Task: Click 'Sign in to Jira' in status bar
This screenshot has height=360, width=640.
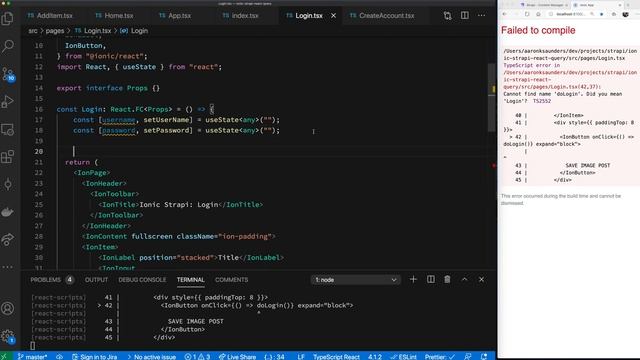Action: point(95,356)
